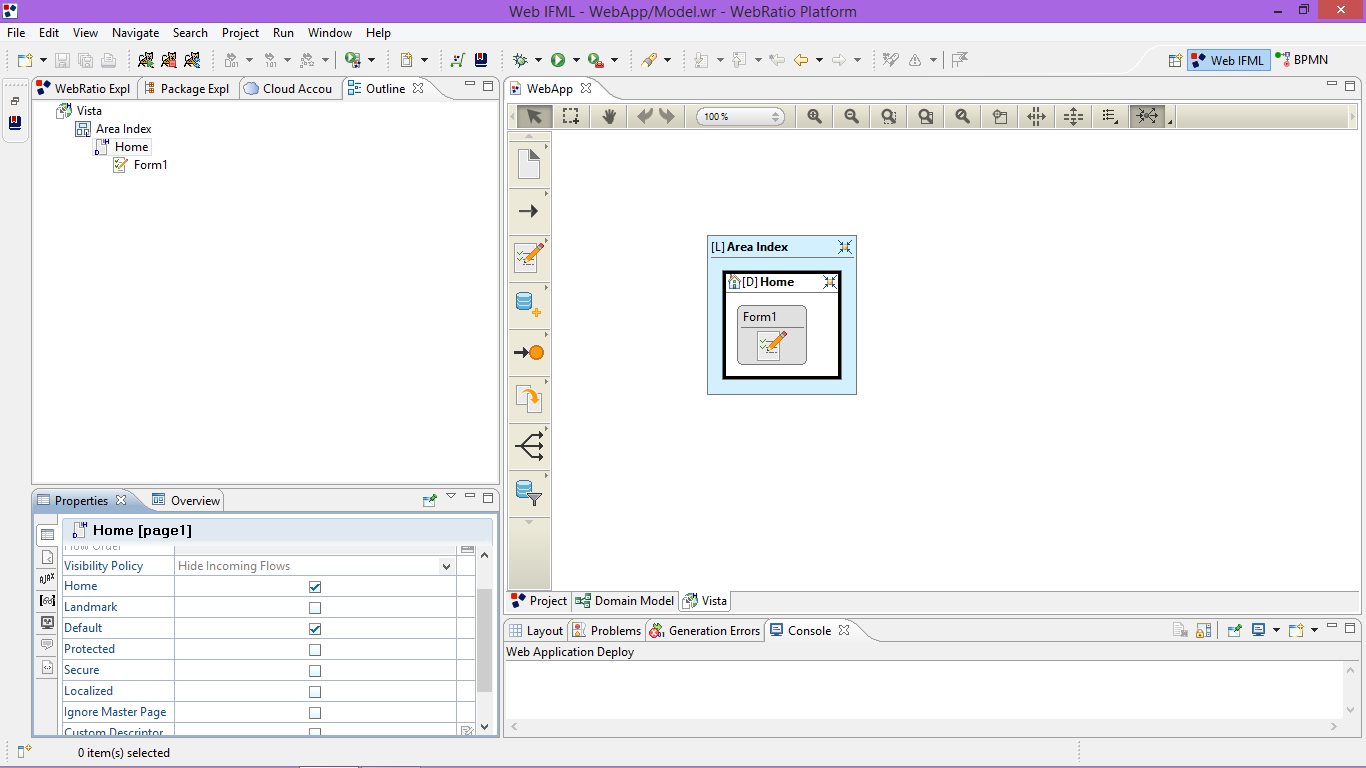Choose the database filter tool in palette
Image resolution: width=1366 pixels, height=768 pixels.
pyautogui.click(x=529, y=491)
